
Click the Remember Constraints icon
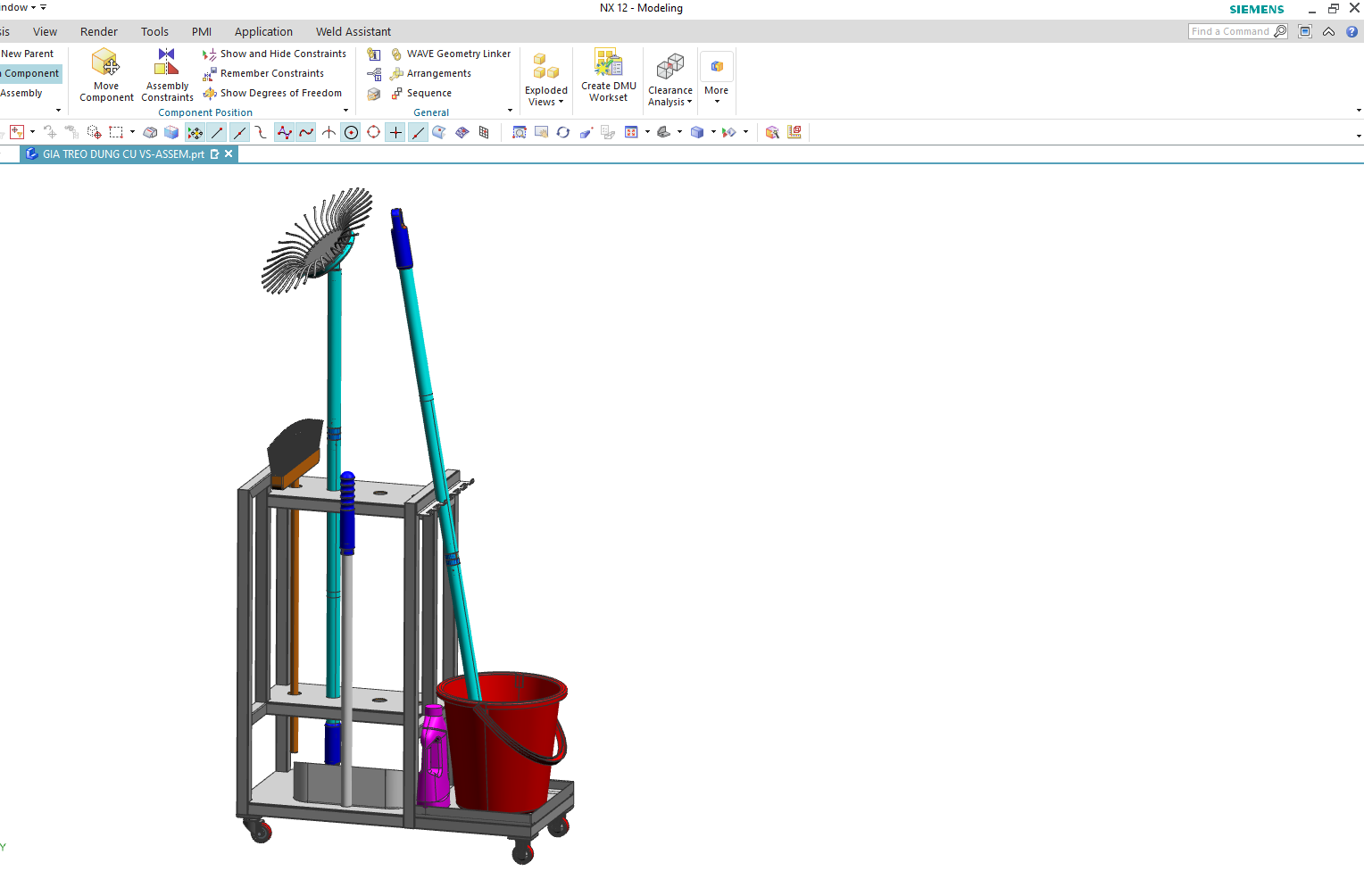coord(210,73)
